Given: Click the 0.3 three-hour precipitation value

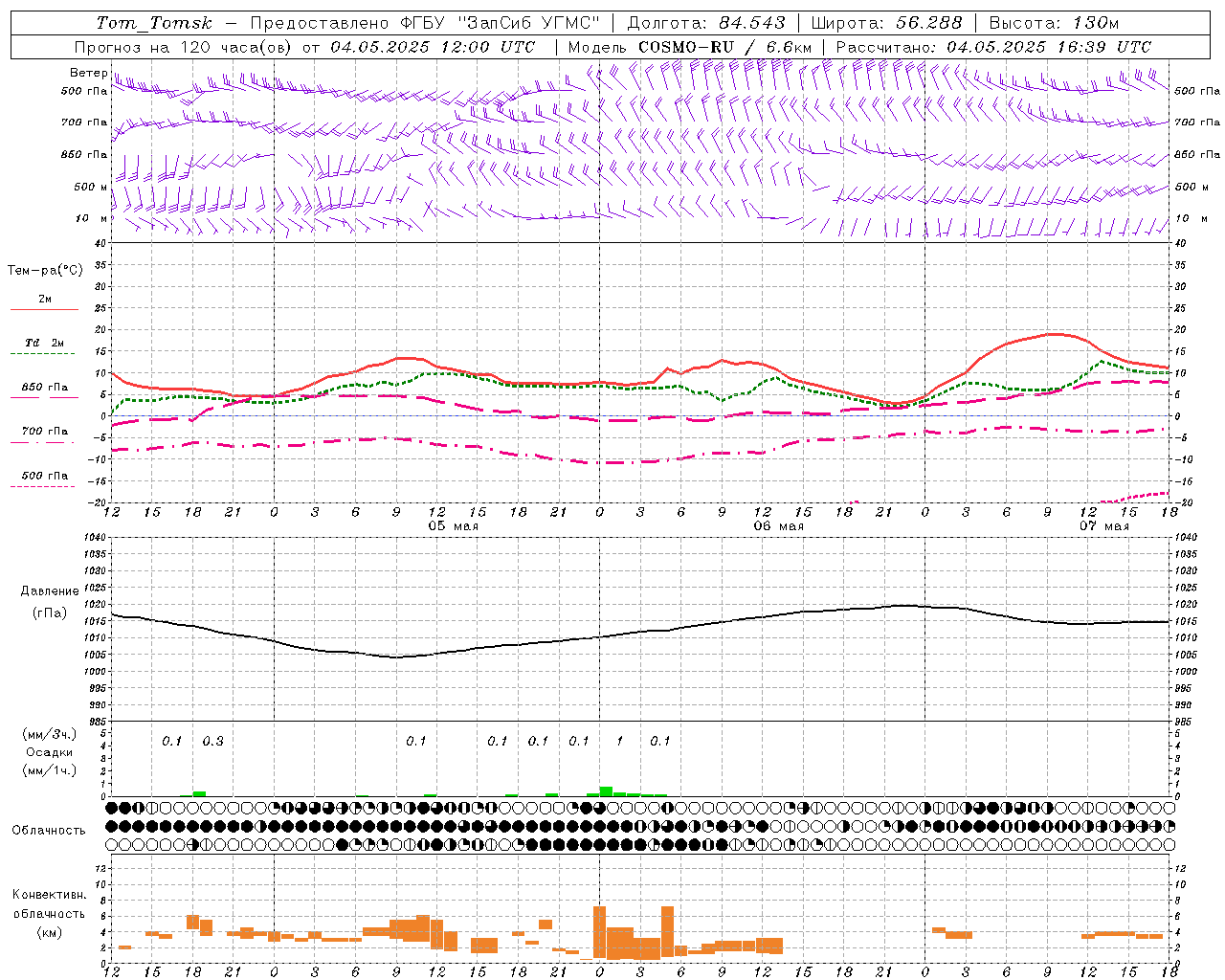Looking at the screenshot, I should click(212, 742).
